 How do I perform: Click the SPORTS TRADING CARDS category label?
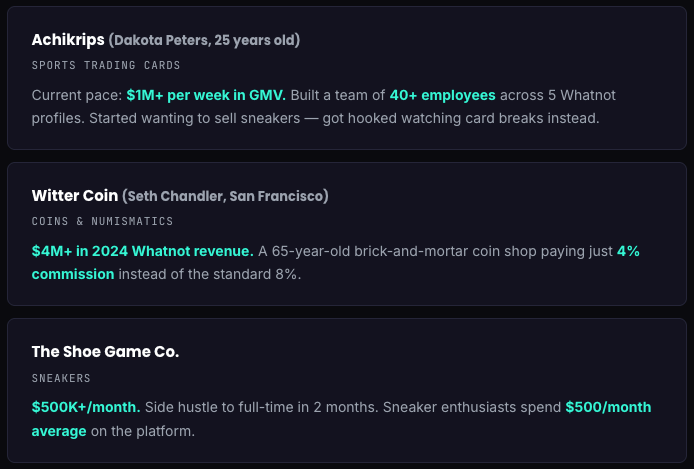(x=106, y=66)
